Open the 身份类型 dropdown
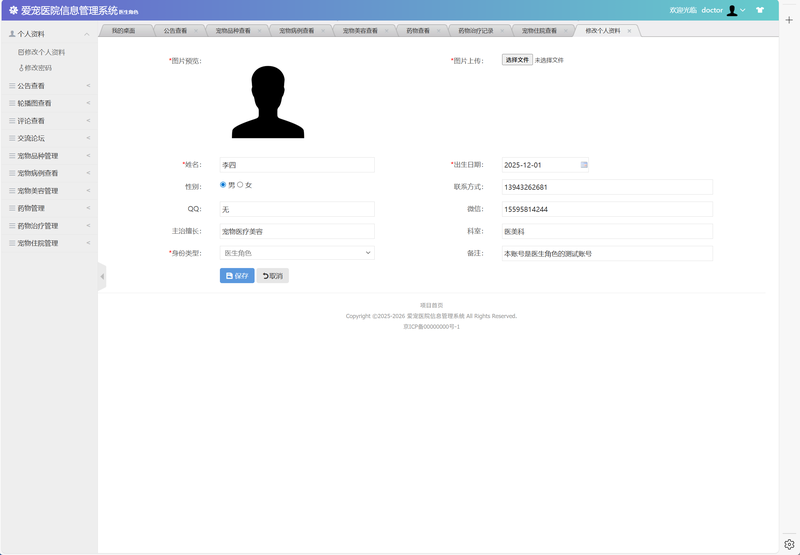The image size is (800, 555). tap(297, 253)
